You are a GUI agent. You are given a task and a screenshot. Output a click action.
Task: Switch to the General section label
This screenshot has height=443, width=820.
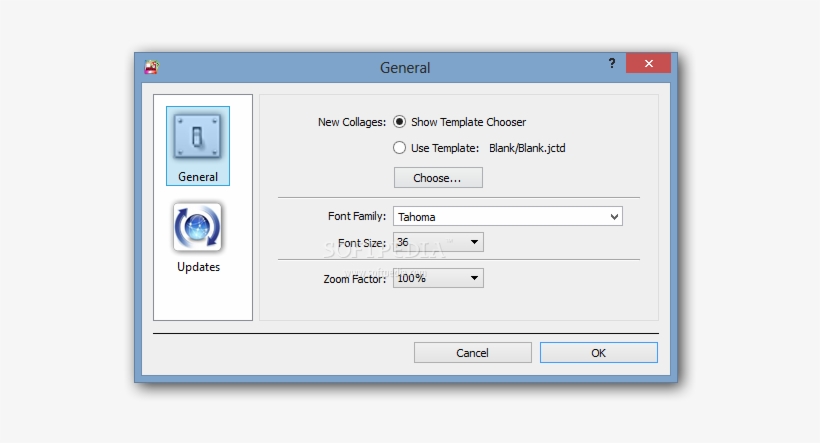pyautogui.click(x=198, y=177)
